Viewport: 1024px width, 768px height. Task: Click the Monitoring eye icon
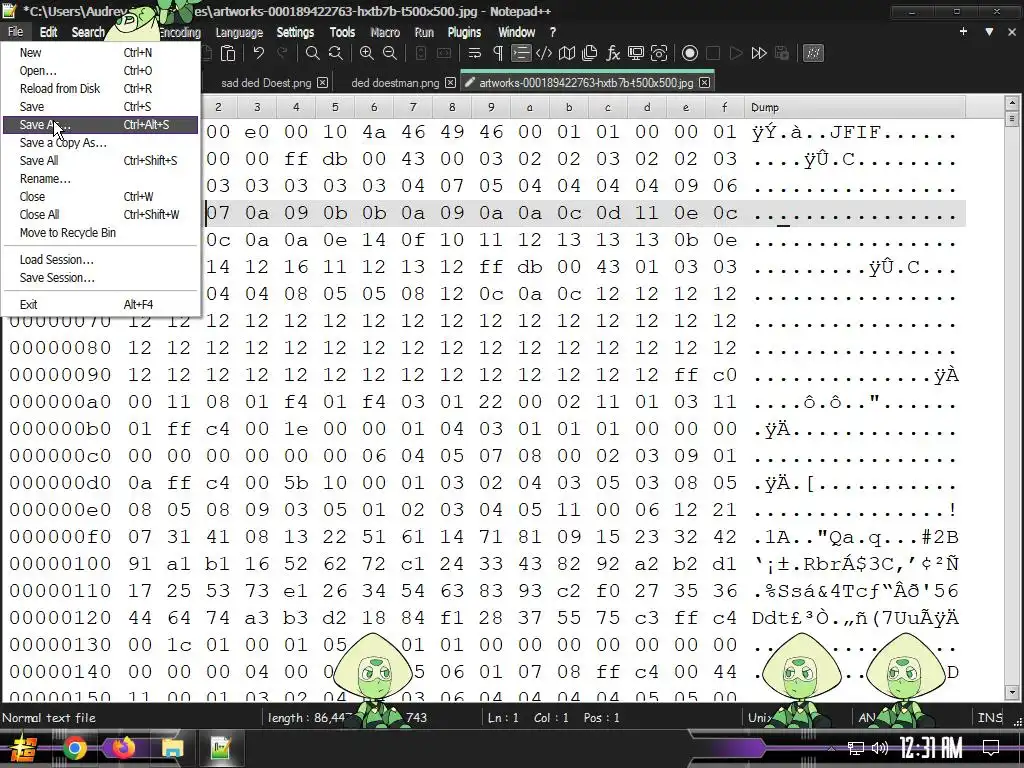point(659,54)
